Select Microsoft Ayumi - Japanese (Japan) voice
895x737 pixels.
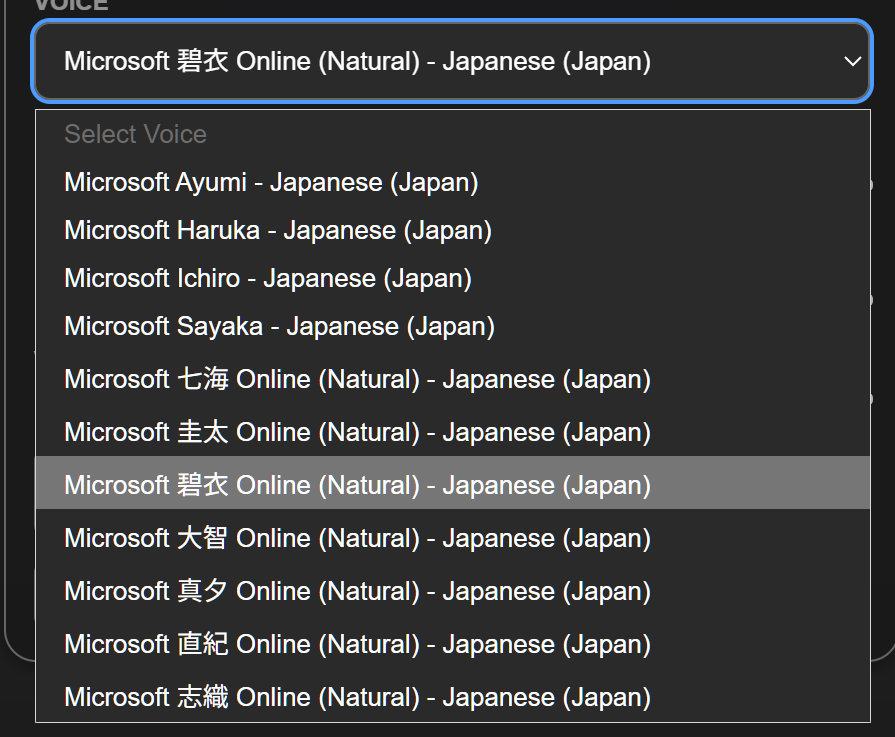(453, 183)
